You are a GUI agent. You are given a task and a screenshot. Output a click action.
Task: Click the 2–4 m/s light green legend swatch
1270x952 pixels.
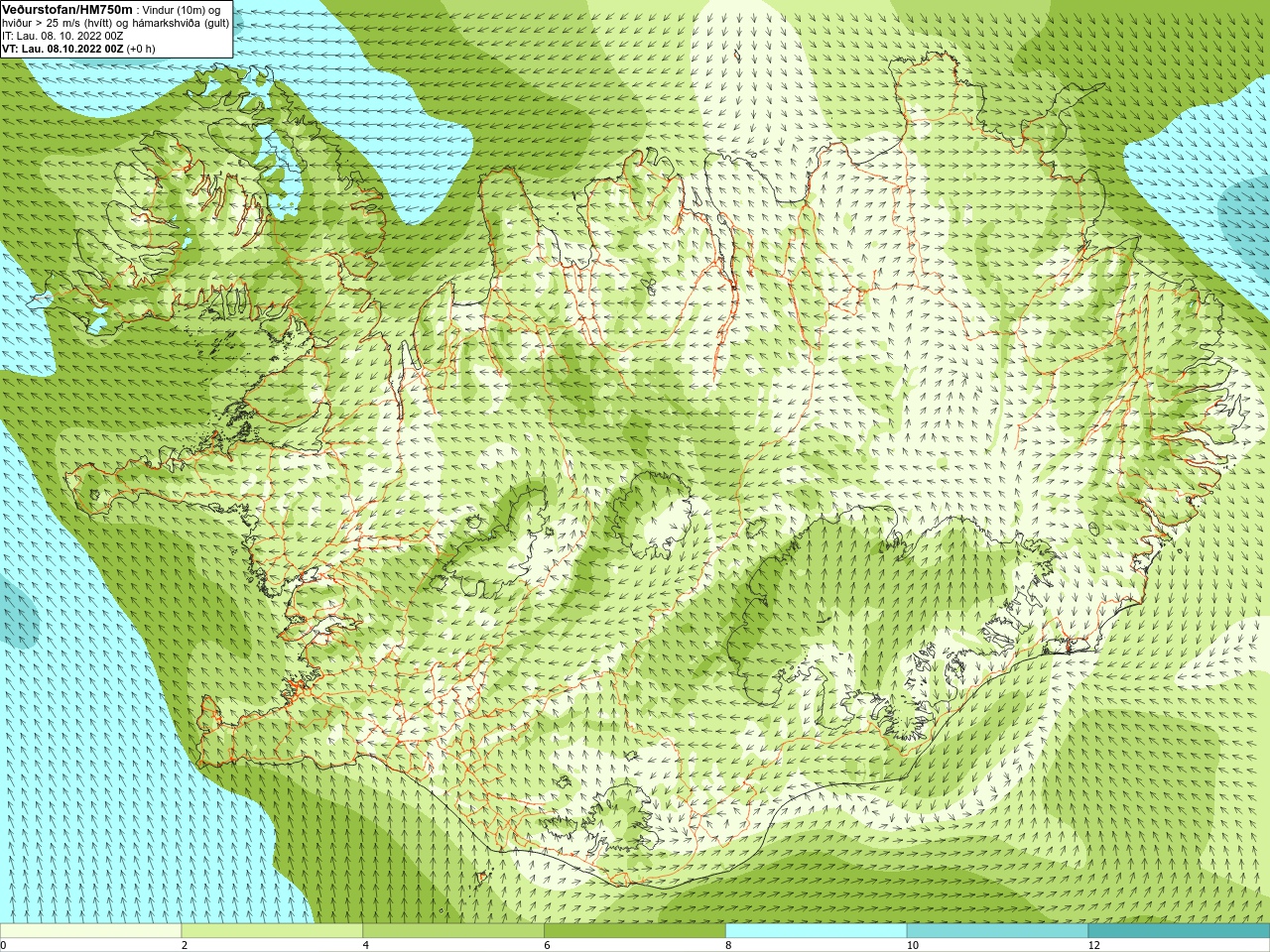point(272,931)
